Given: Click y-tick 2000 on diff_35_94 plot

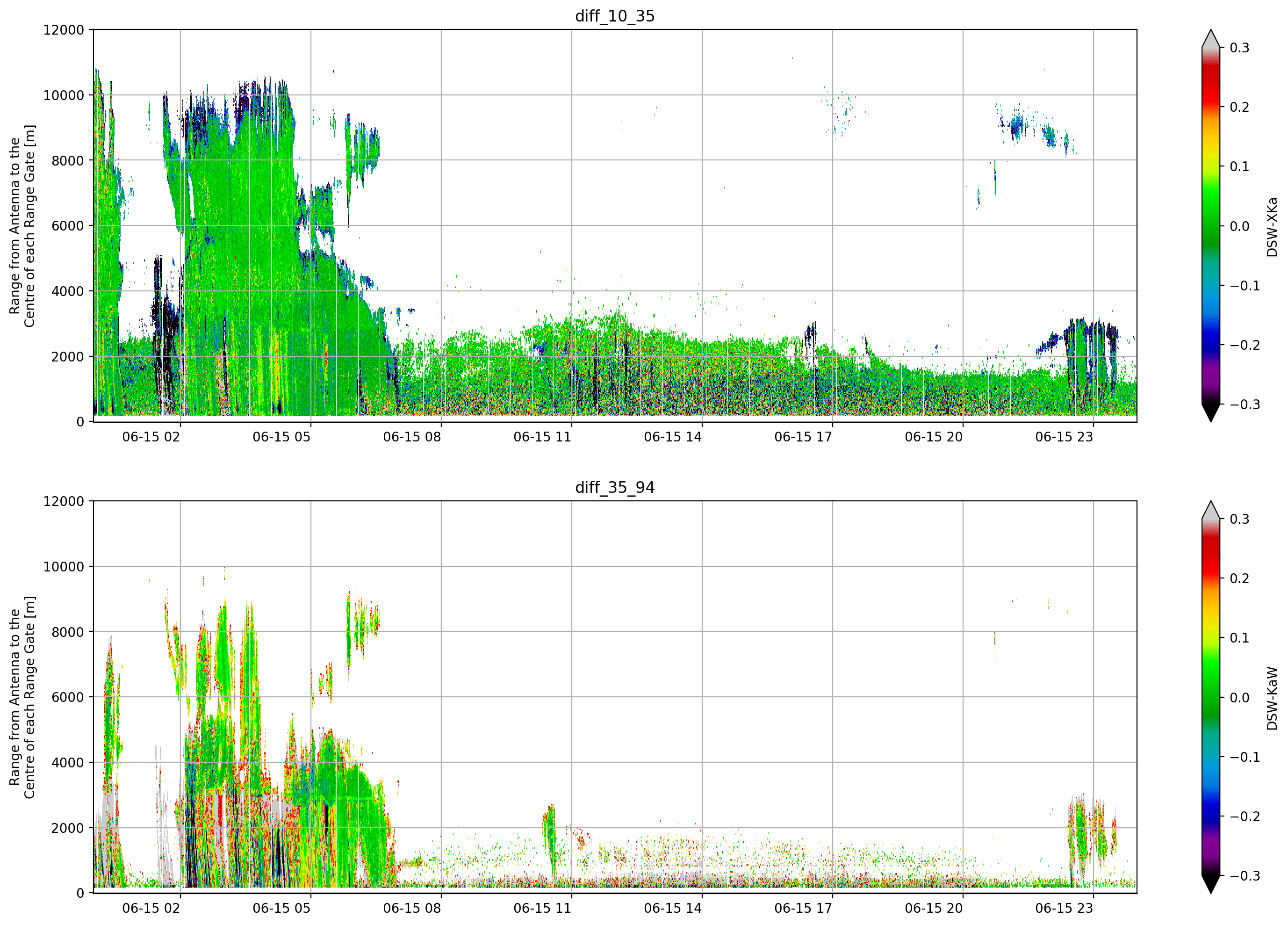Looking at the screenshot, I should coord(68,828).
